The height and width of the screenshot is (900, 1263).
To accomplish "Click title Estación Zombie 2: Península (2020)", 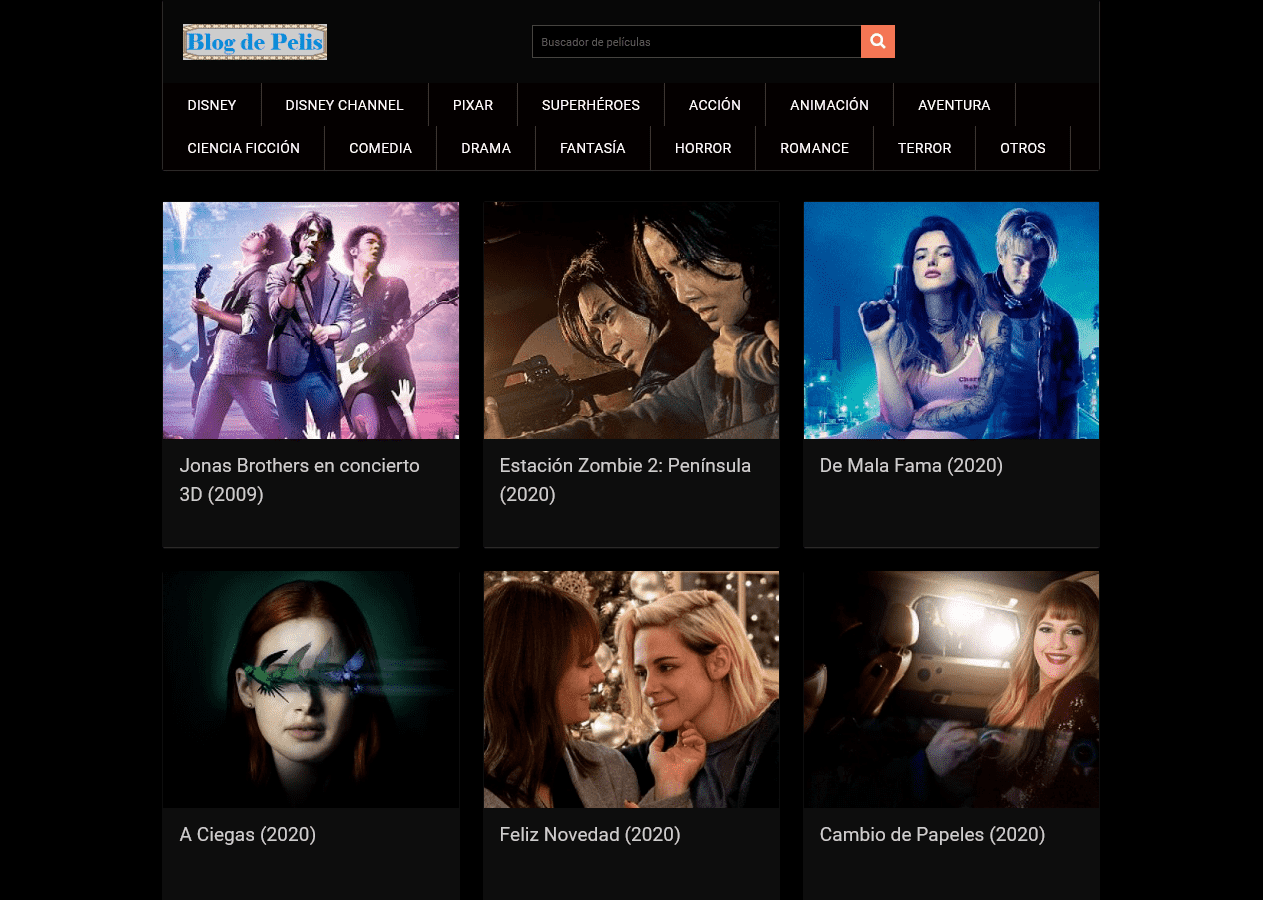I will (x=625, y=480).
